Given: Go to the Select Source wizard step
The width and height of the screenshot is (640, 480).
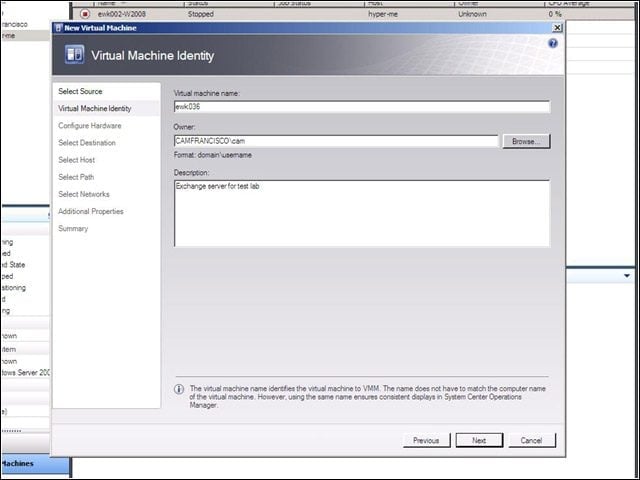Looking at the screenshot, I should 80,91.
